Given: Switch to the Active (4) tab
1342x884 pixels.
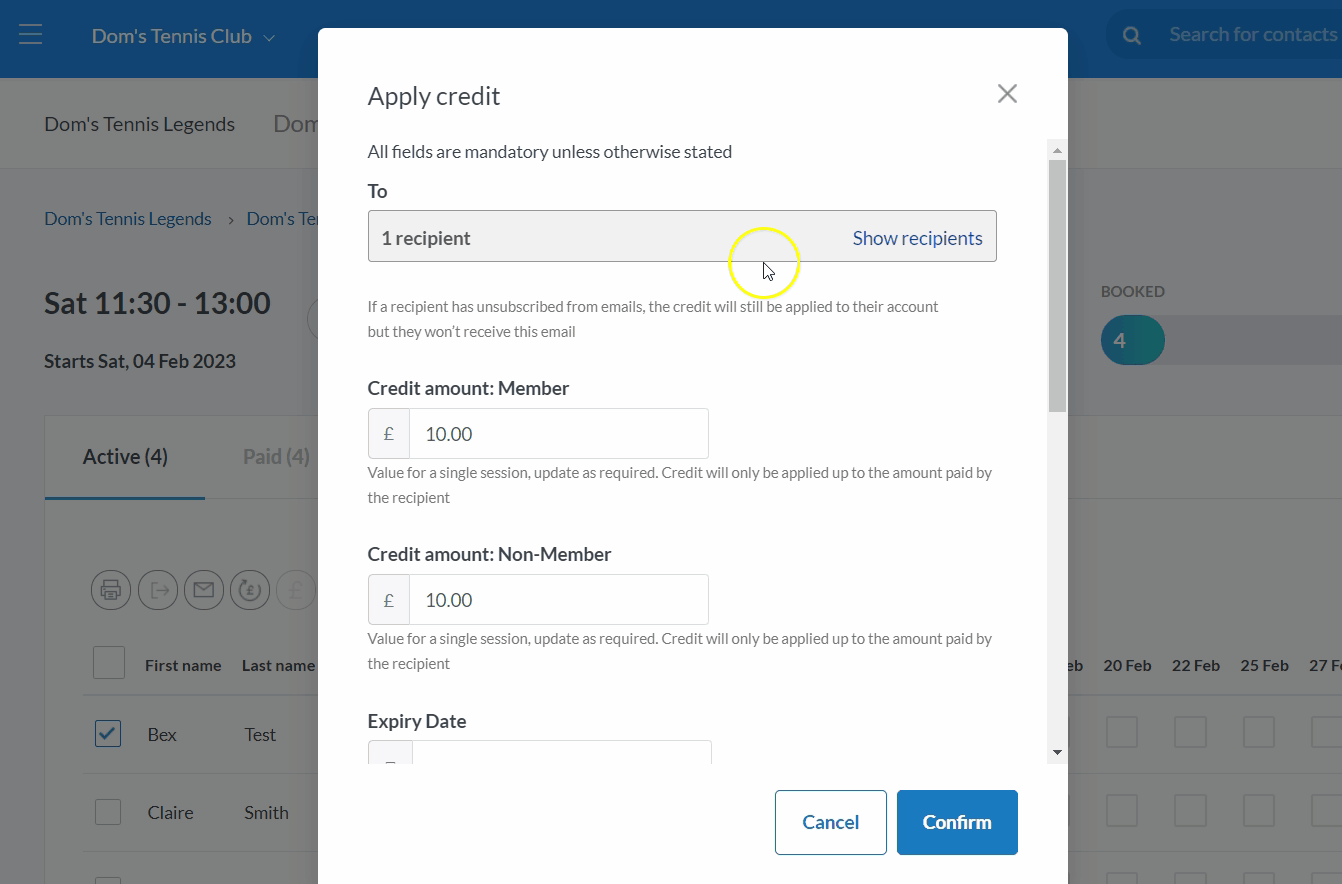Looking at the screenshot, I should click(x=125, y=457).
